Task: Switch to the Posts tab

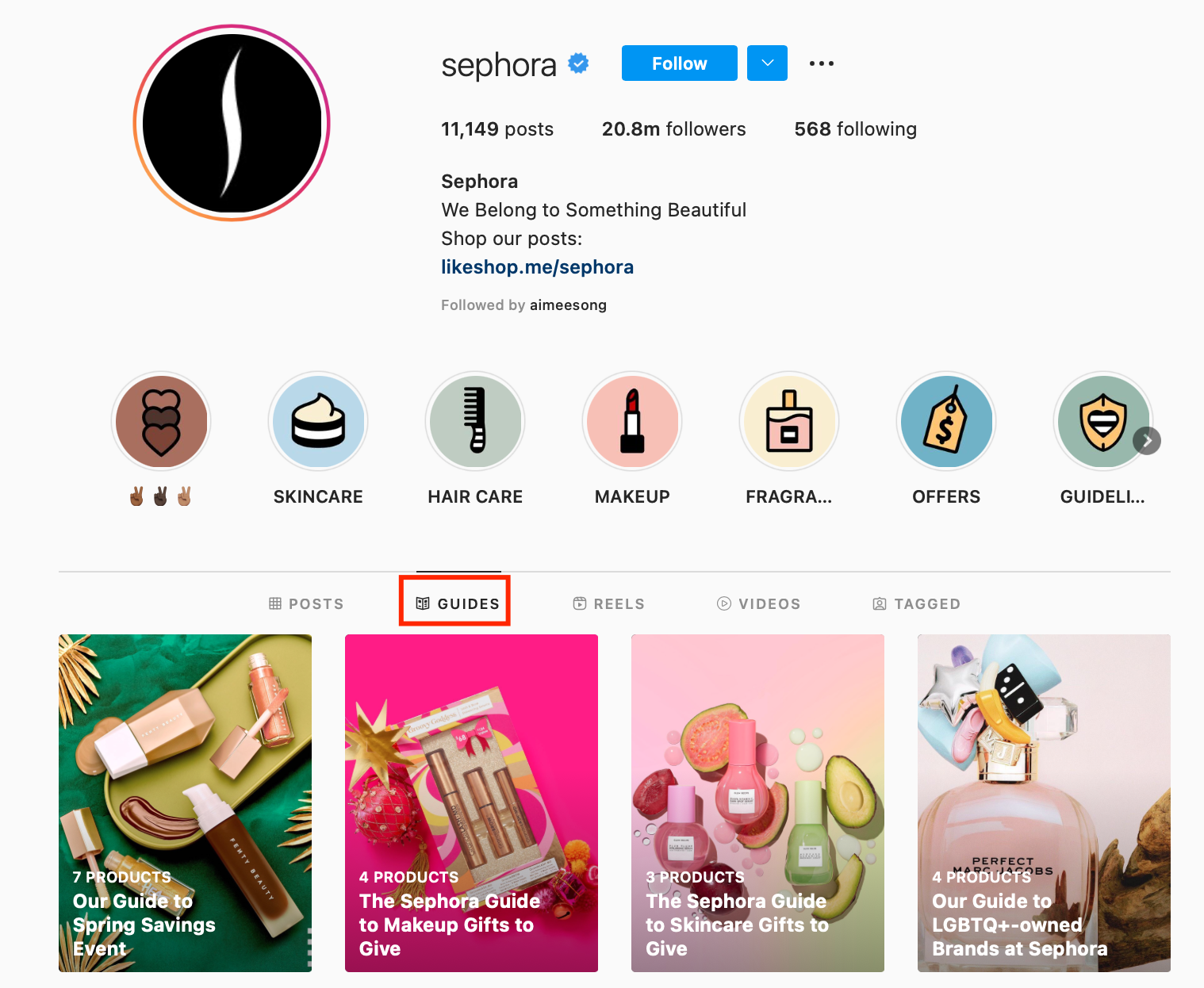Action: click(x=306, y=603)
